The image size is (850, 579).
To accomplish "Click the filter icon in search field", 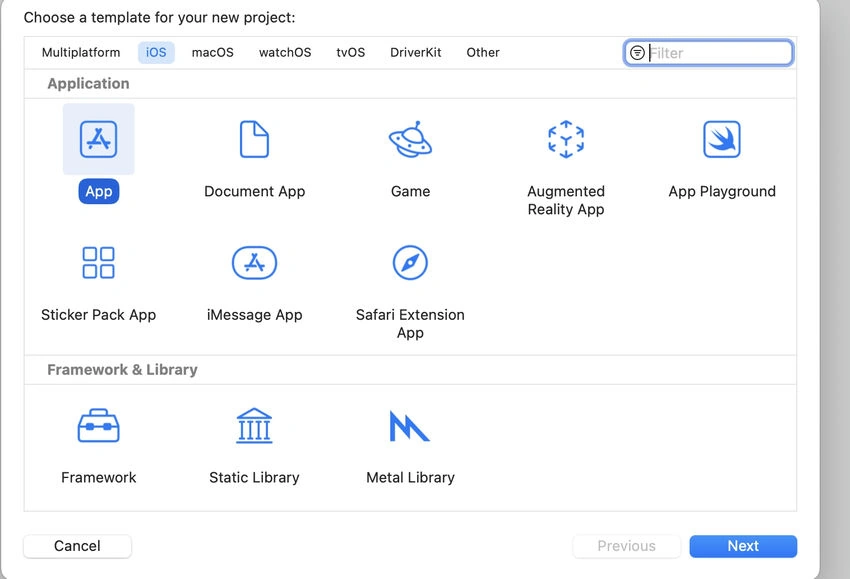I will click(638, 53).
